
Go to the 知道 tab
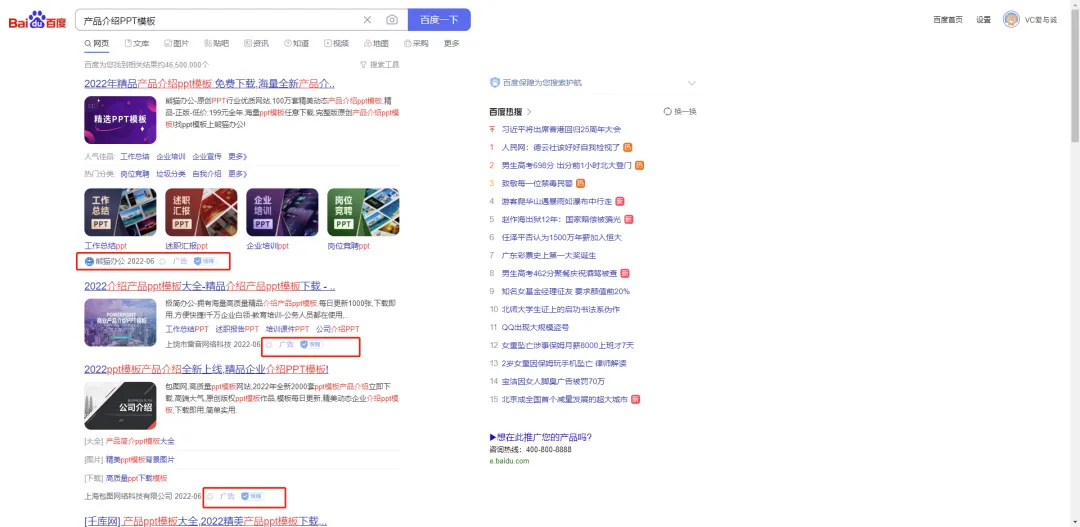296,43
